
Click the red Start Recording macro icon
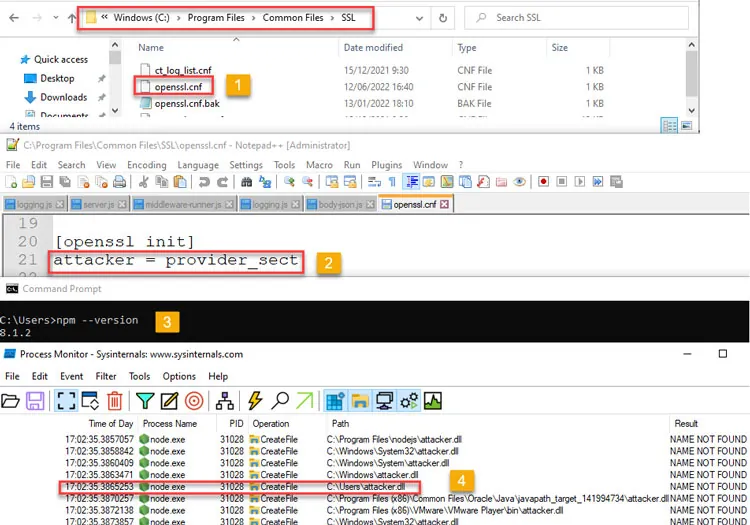(543, 182)
